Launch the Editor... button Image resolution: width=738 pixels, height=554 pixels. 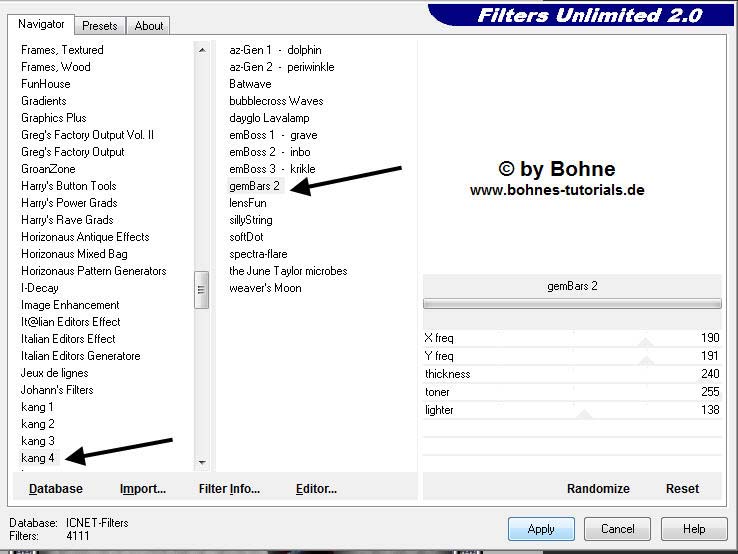click(316, 489)
